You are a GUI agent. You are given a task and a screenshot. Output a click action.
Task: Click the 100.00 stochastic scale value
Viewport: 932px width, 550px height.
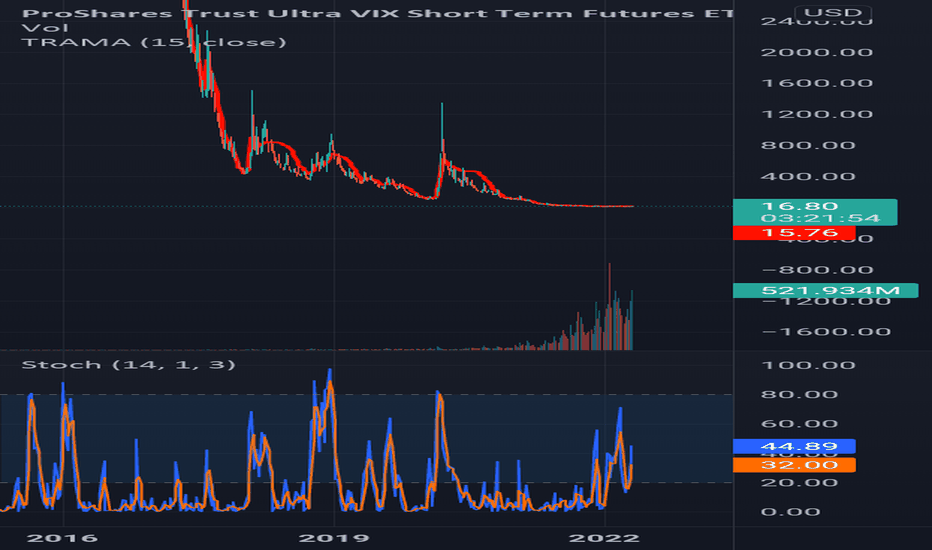(x=808, y=365)
